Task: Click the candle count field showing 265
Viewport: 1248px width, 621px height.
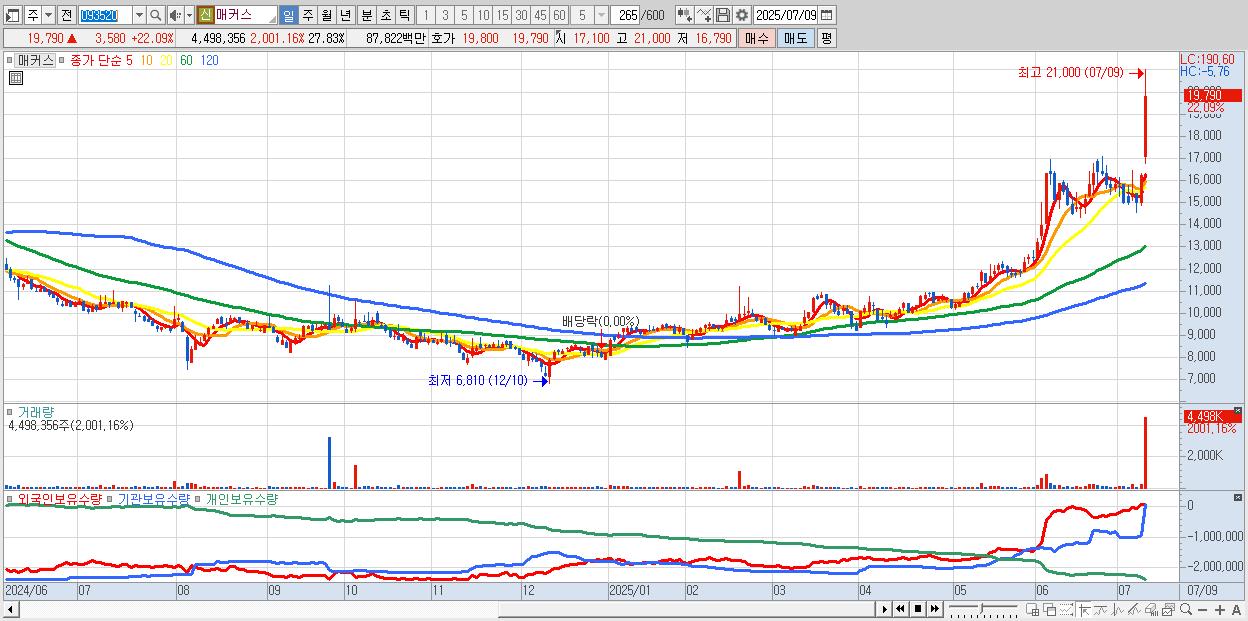Action: click(x=624, y=15)
